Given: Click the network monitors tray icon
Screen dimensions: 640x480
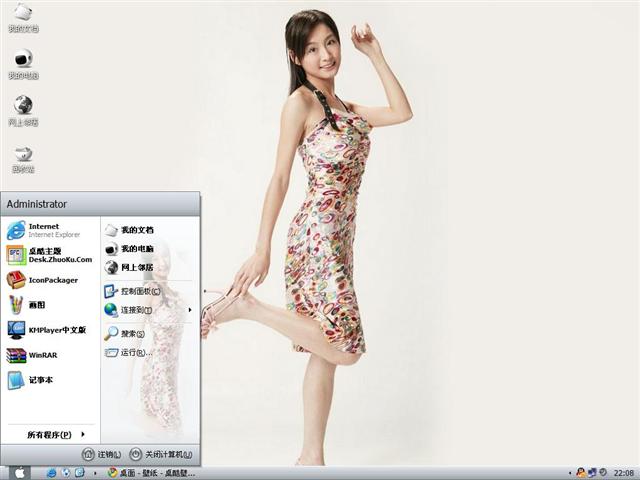Looking at the screenshot, I should point(592,473).
